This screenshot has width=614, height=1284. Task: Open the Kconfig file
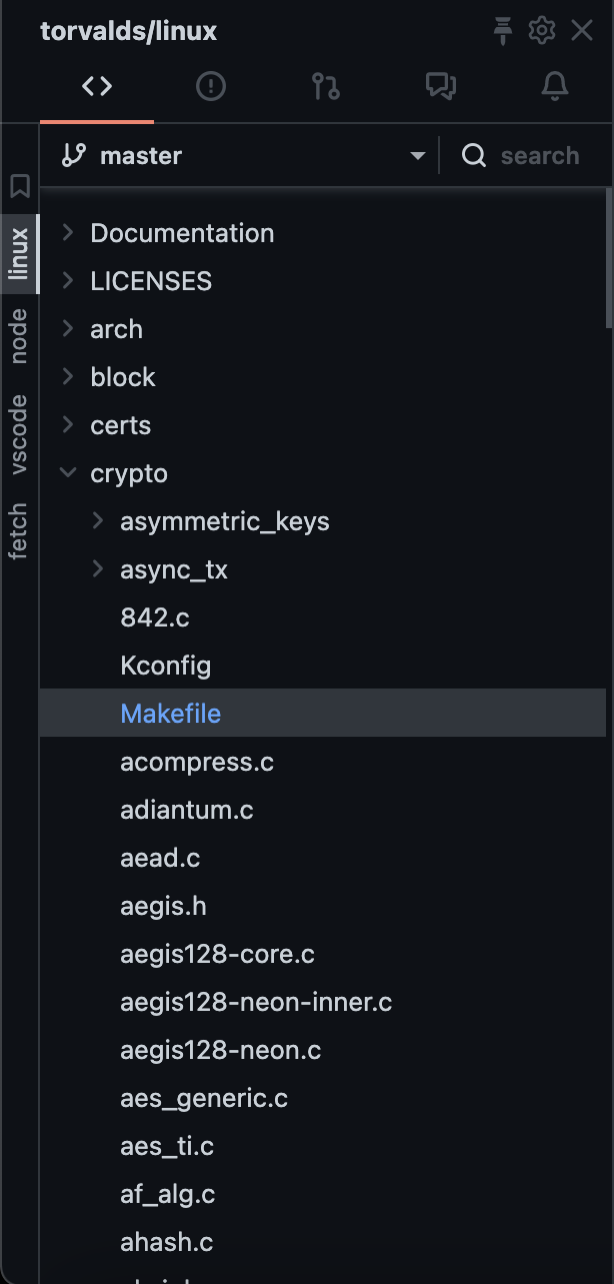pos(165,666)
